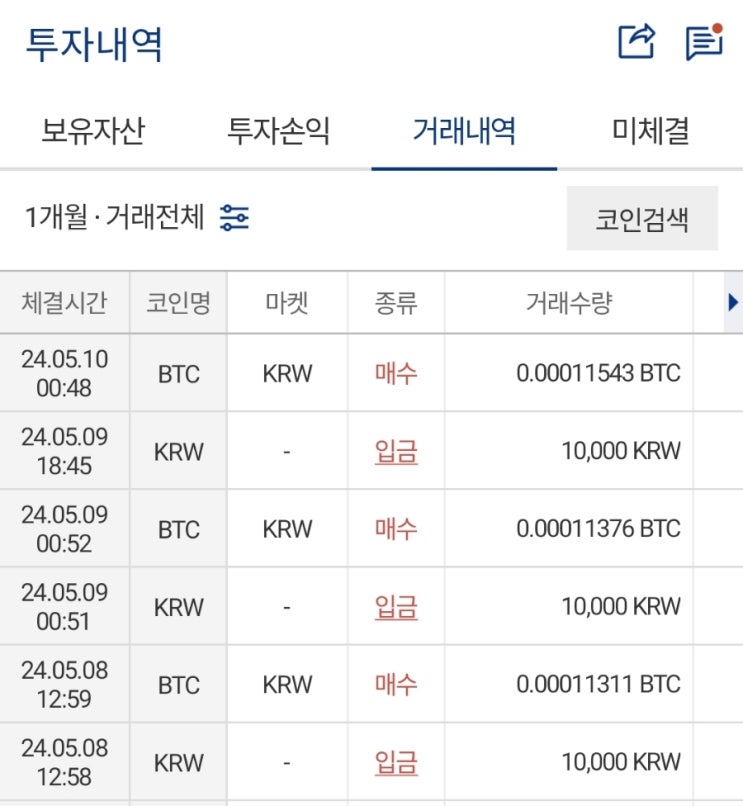743x806 pixels.
Task: Open the transaction filter settings icon
Action: pos(235,217)
